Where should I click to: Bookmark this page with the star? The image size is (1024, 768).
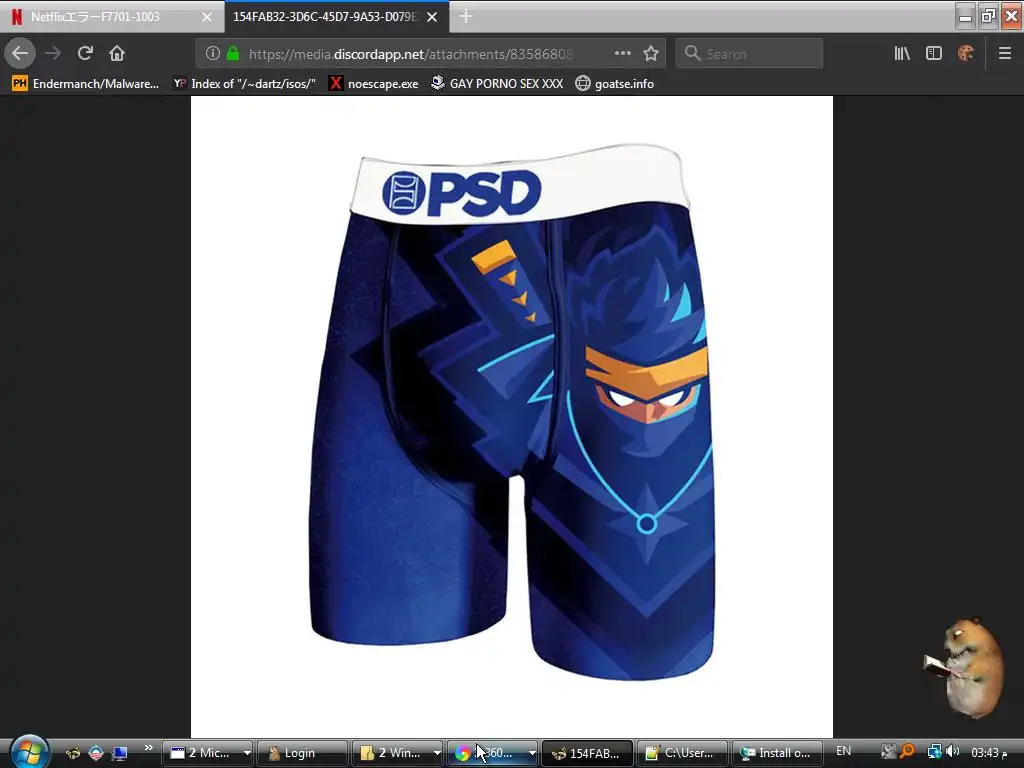click(650, 53)
